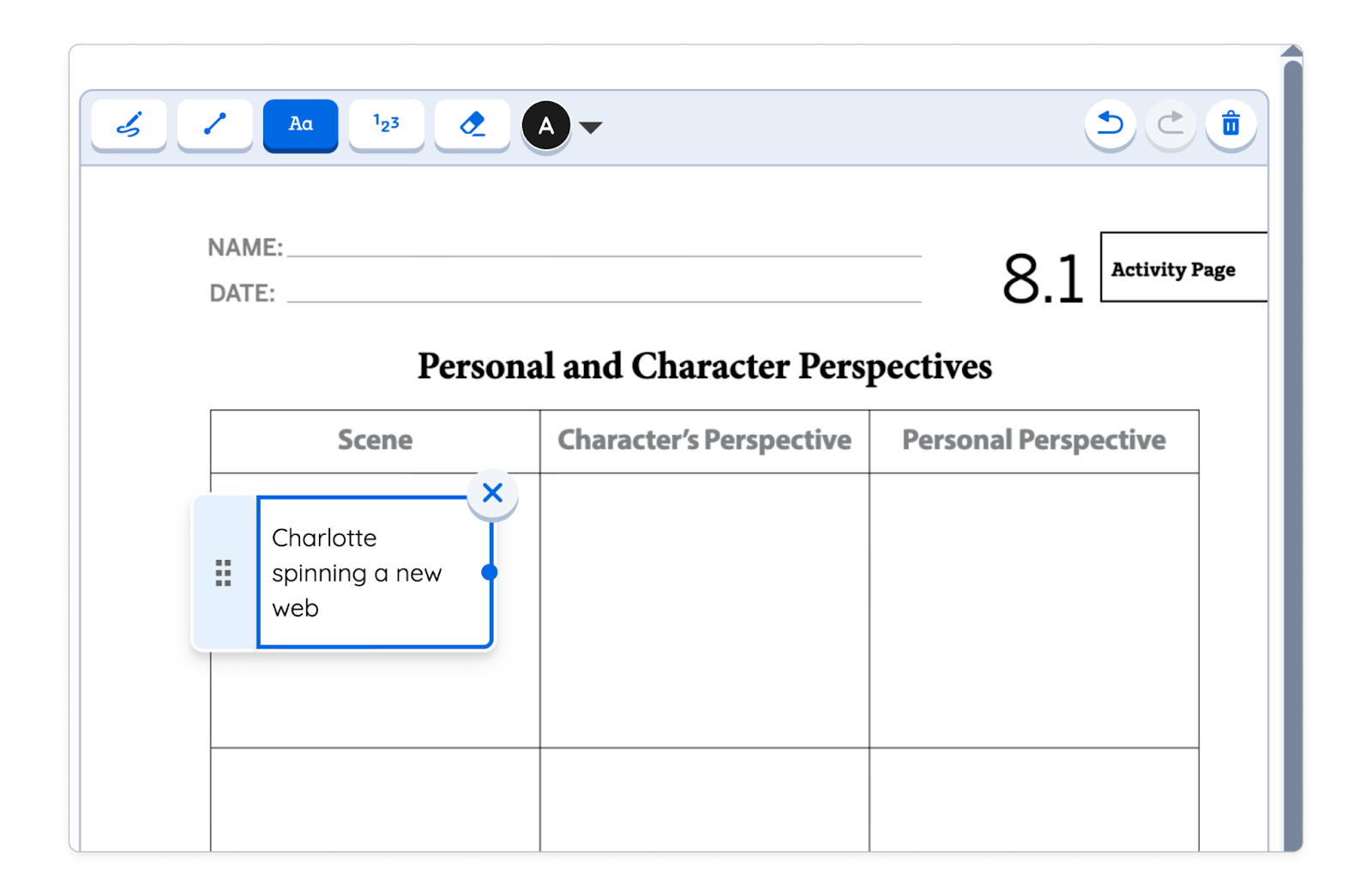Viewport: 1372px width, 896px height.
Task: Select the freehand pen drawing tool
Action: (129, 124)
